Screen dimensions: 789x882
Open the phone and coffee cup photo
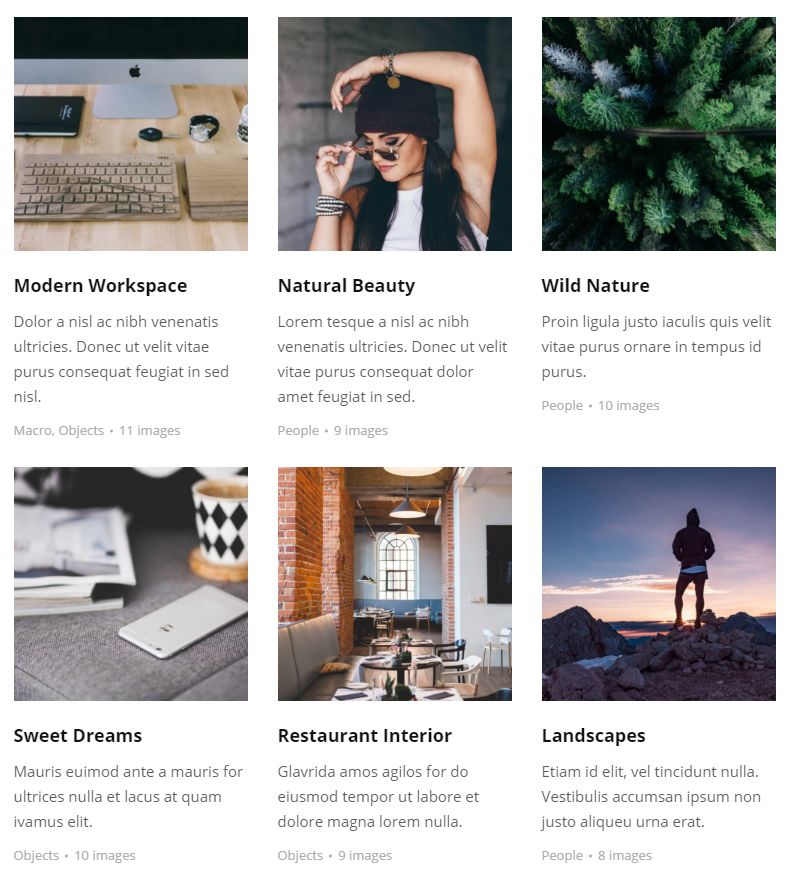pyautogui.click(x=130, y=584)
